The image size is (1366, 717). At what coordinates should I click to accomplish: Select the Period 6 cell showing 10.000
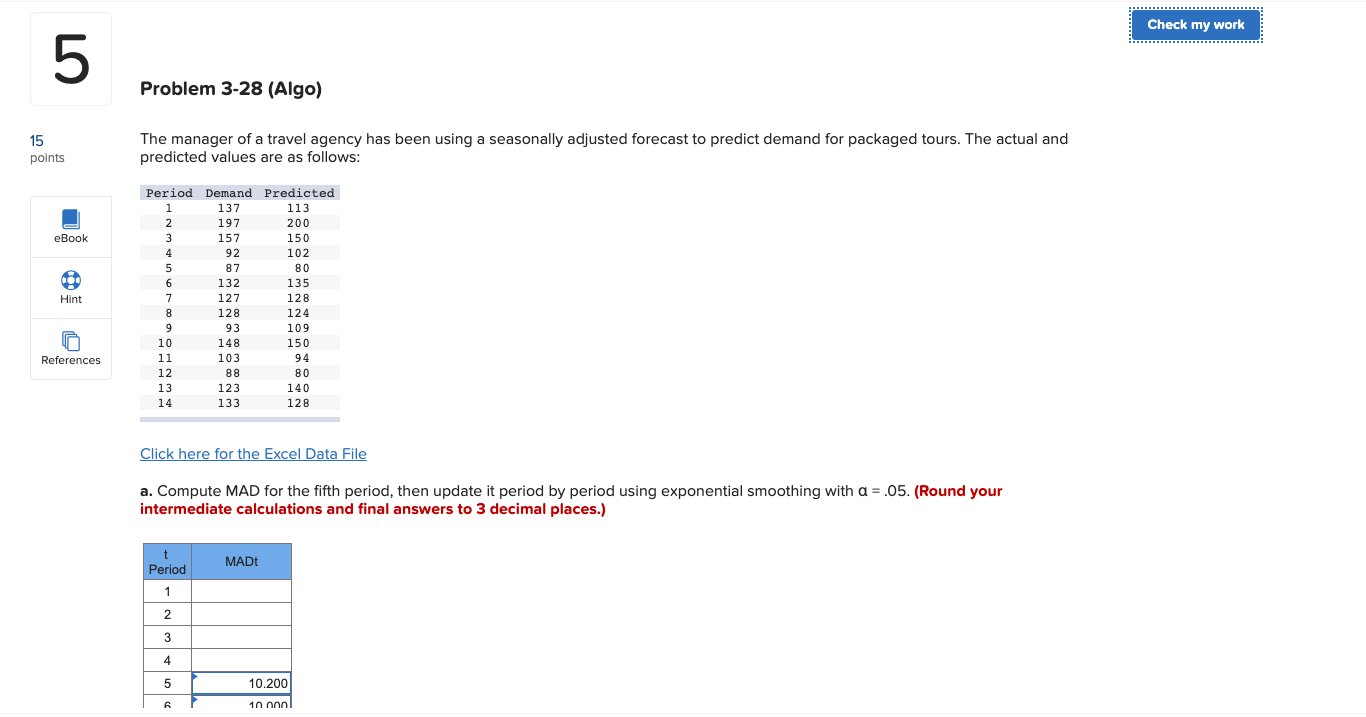tap(240, 704)
